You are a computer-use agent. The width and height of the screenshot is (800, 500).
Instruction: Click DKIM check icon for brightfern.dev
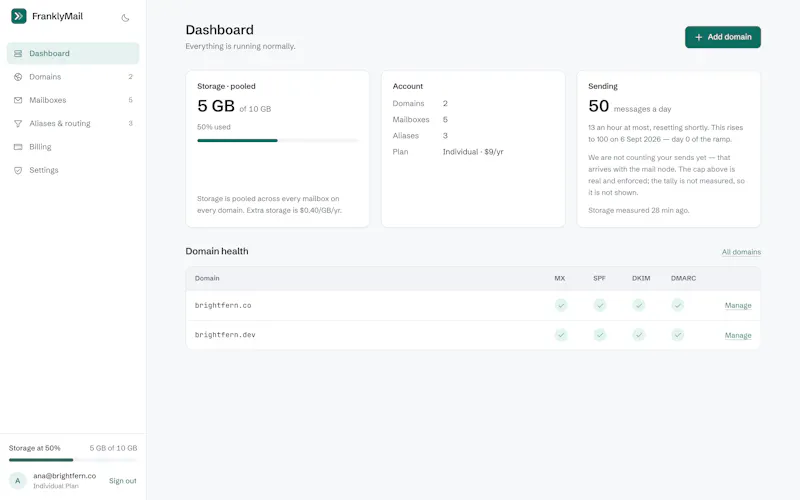tap(638, 335)
